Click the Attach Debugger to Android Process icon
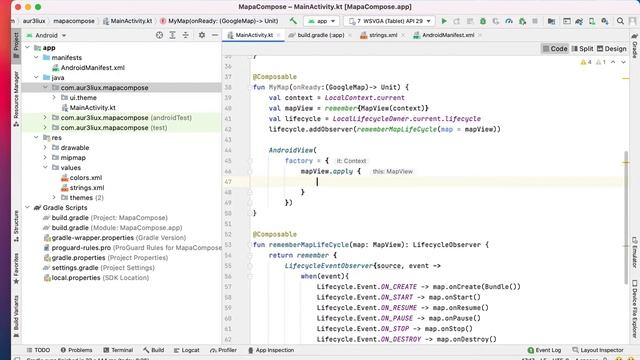The image size is (640, 360). point(522,21)
